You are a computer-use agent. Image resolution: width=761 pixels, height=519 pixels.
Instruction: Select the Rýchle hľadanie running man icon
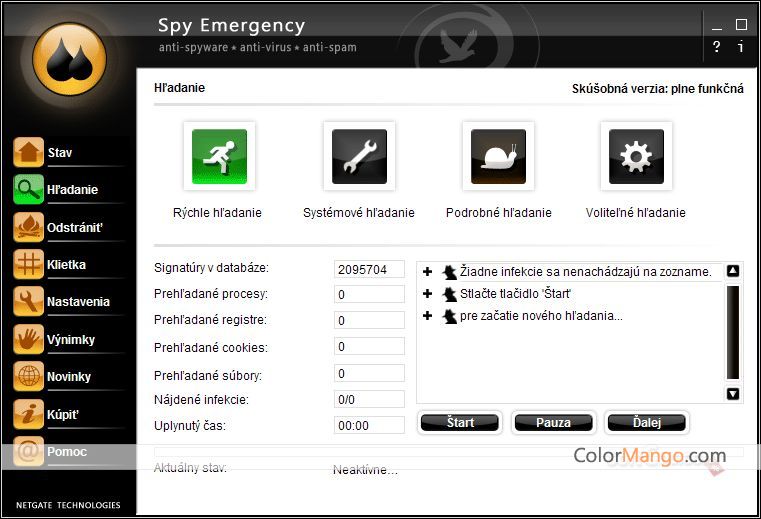[219, 156]
